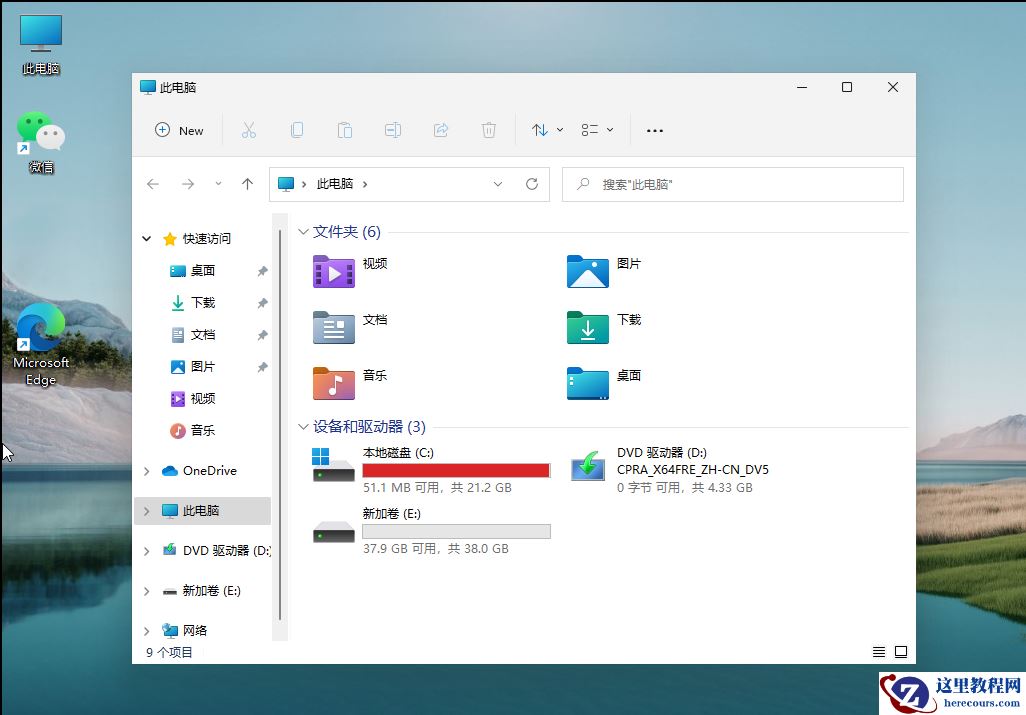
Task: Collapse the 快速访问 section chevron
Action: point(145,238)
